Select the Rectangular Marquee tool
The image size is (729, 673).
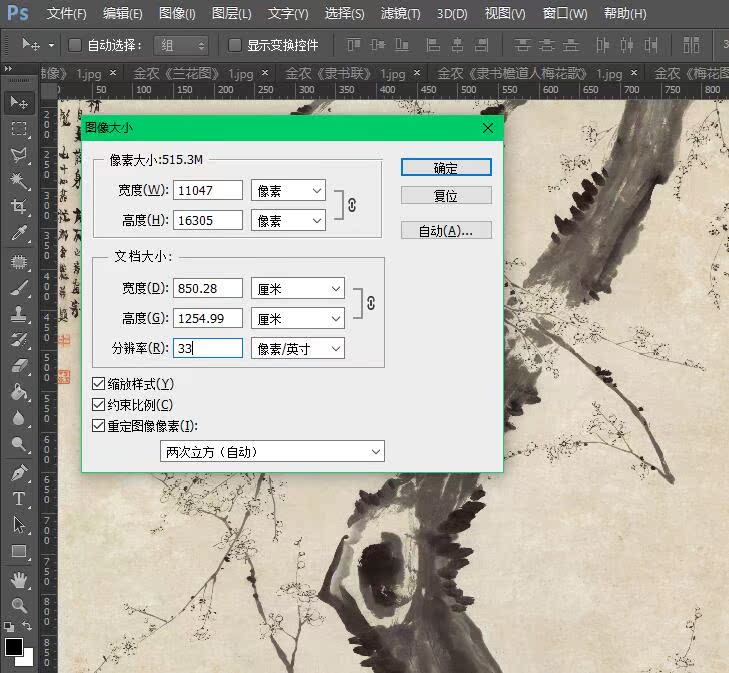19,128
